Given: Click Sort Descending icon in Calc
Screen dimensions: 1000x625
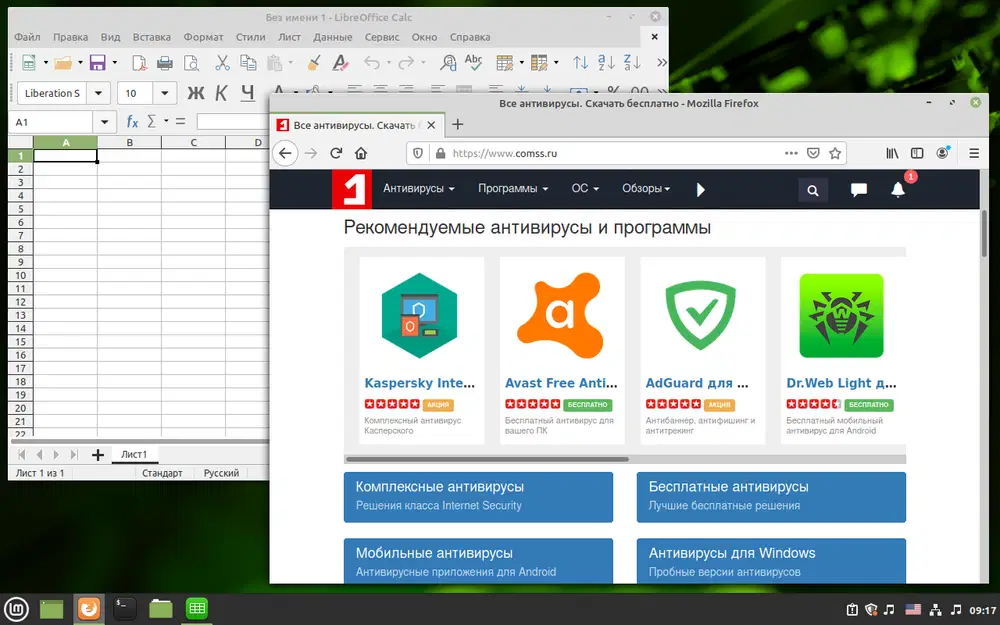Looking at the screenshot, I should pos(631,62).
